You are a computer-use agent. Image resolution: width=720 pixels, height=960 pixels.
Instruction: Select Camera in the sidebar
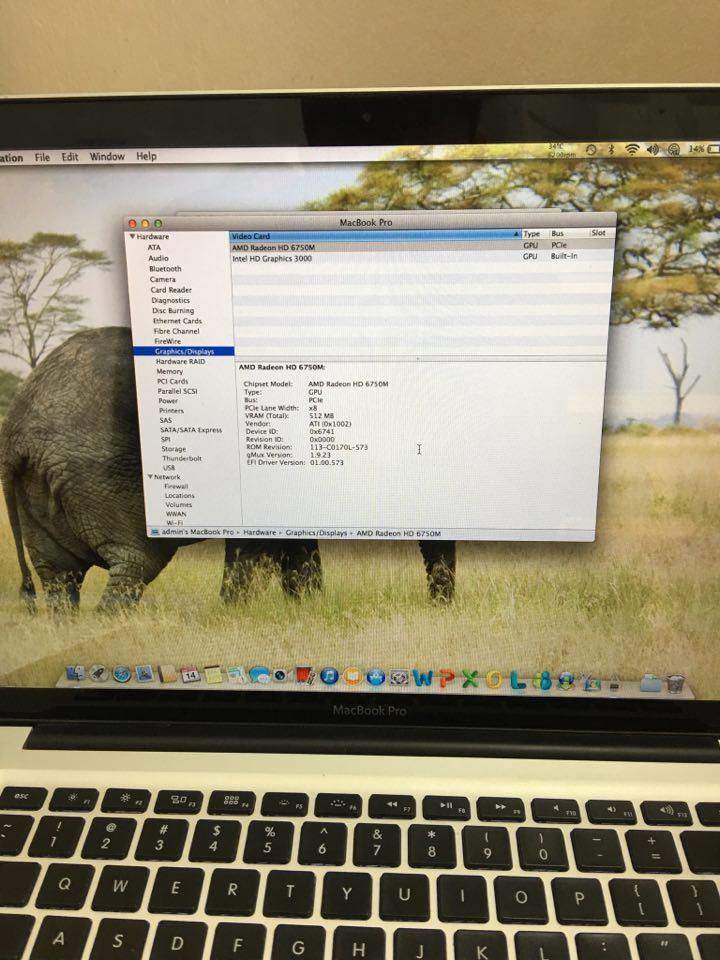coord(162,279)
